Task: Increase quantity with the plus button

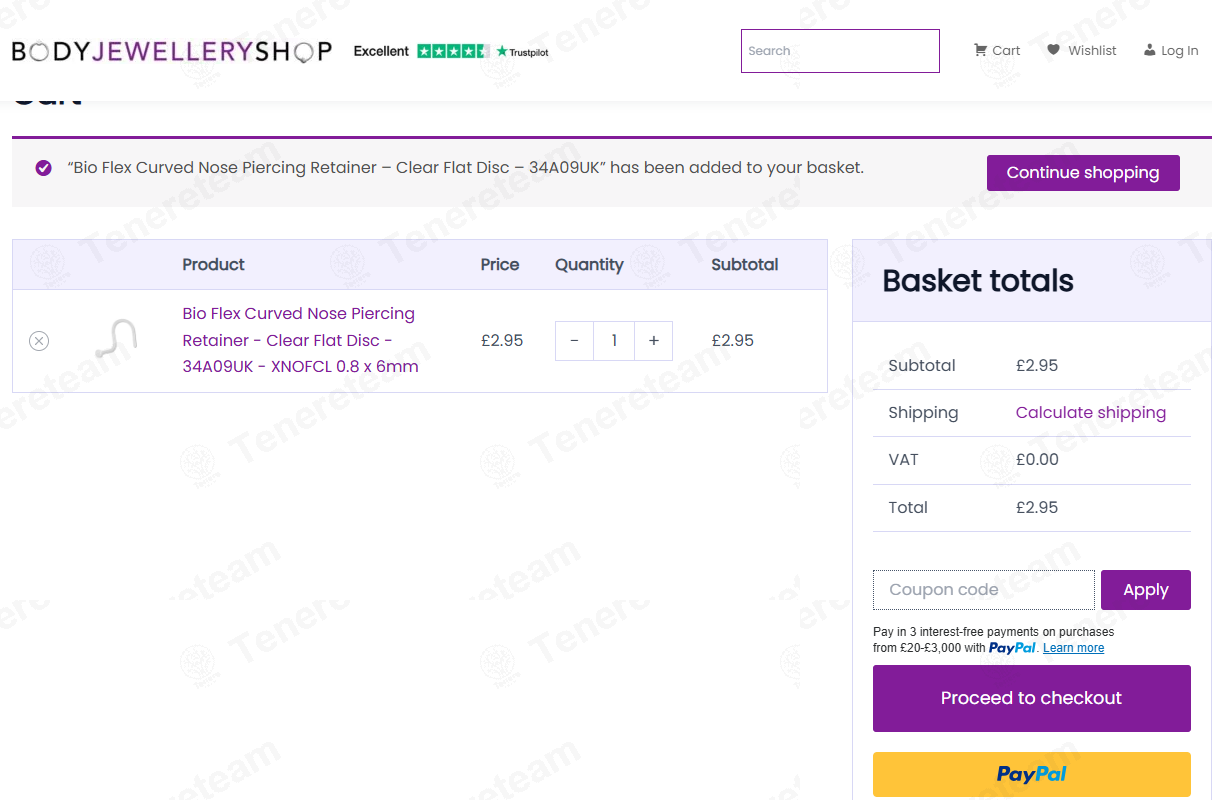Action: pyautogui.click(x=653, y=341)
